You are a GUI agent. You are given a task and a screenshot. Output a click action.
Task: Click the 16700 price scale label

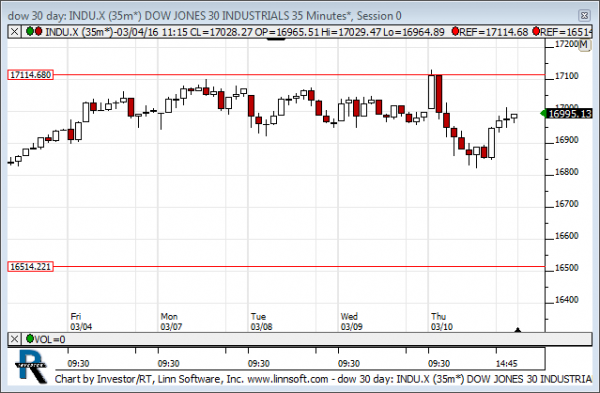tap(567, 204)
